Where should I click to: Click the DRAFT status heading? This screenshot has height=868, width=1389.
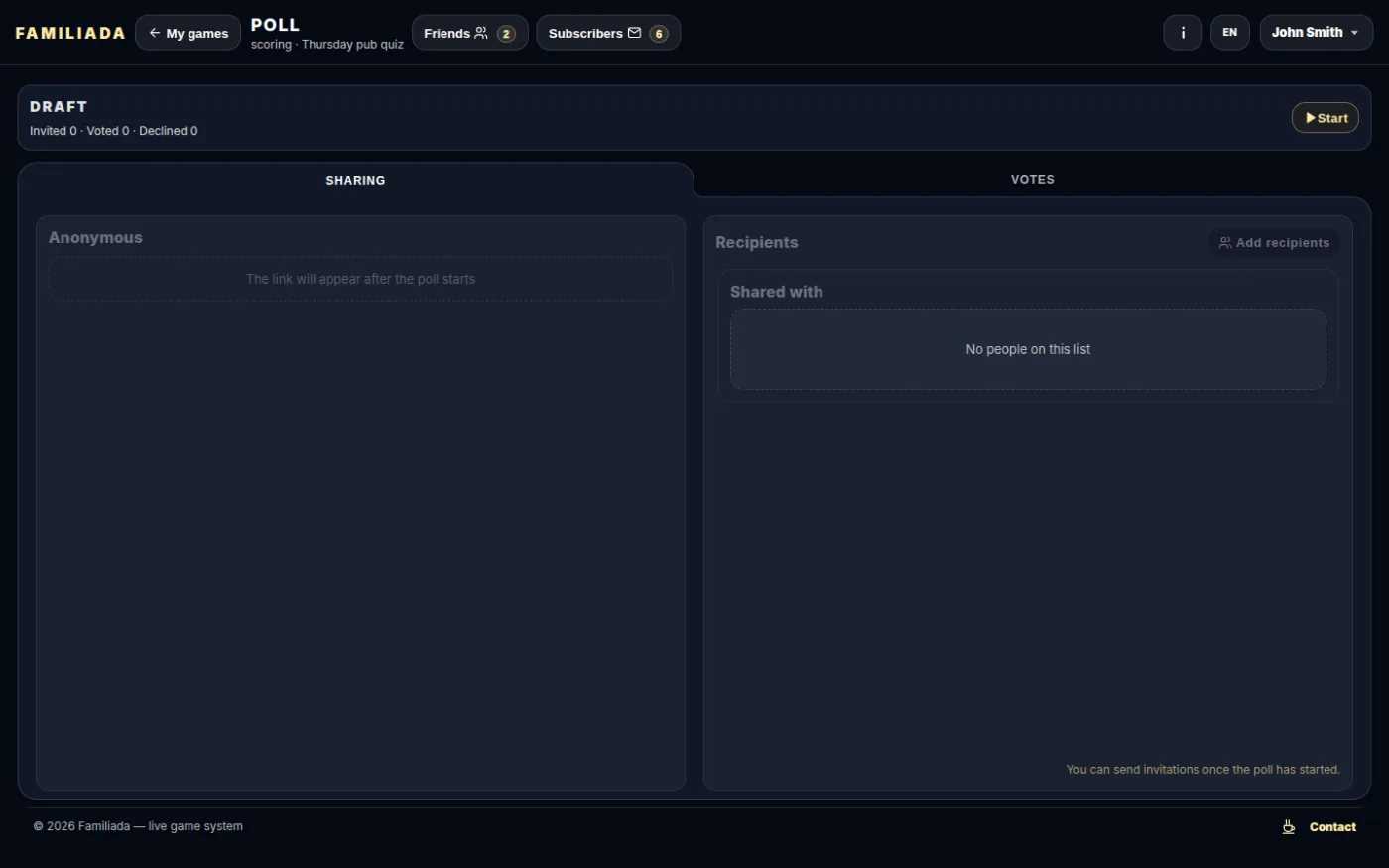coord(59,107)
